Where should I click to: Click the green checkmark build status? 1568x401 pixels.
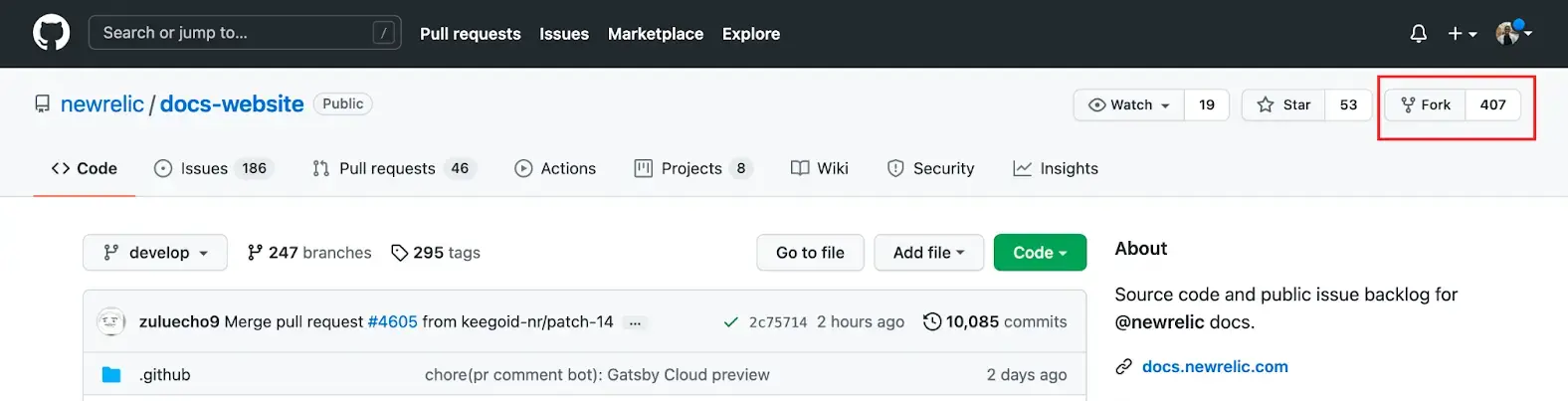tap(731, 322)
